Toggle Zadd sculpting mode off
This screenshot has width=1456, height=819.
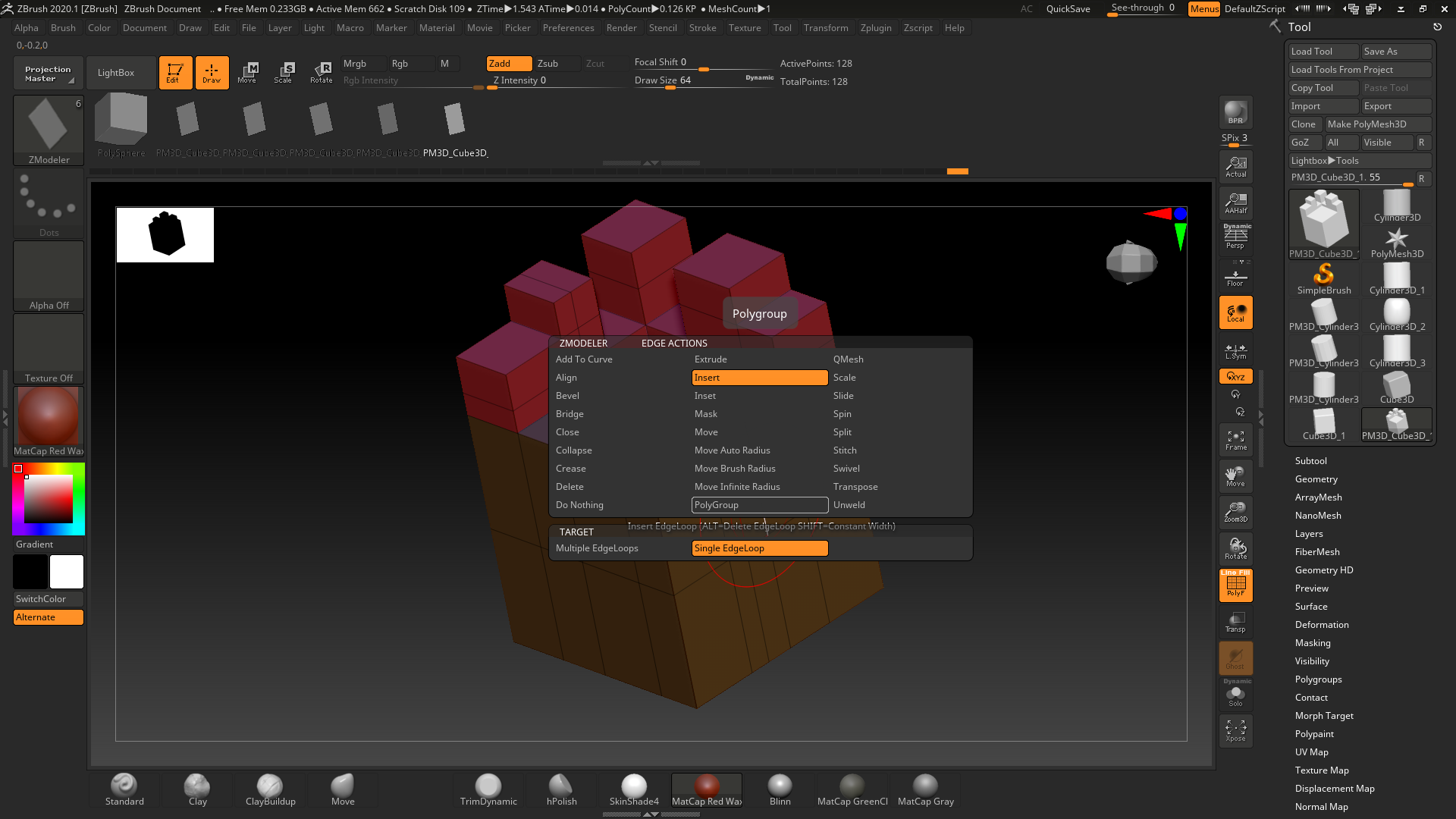click(x=508, y=64)
